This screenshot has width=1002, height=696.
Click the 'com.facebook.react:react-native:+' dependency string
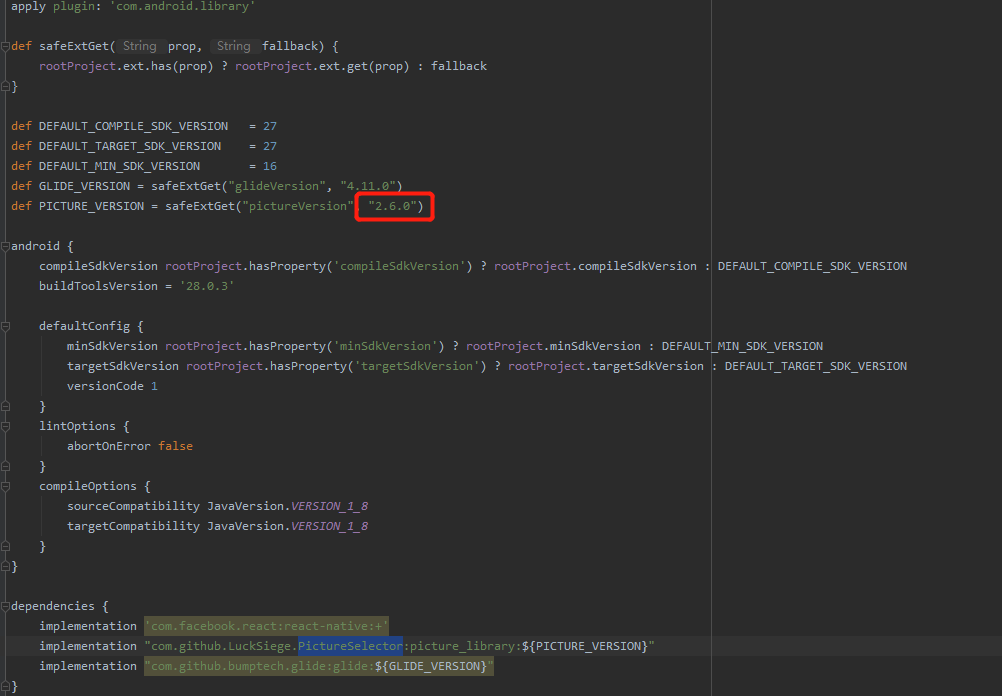click(266, 626)
